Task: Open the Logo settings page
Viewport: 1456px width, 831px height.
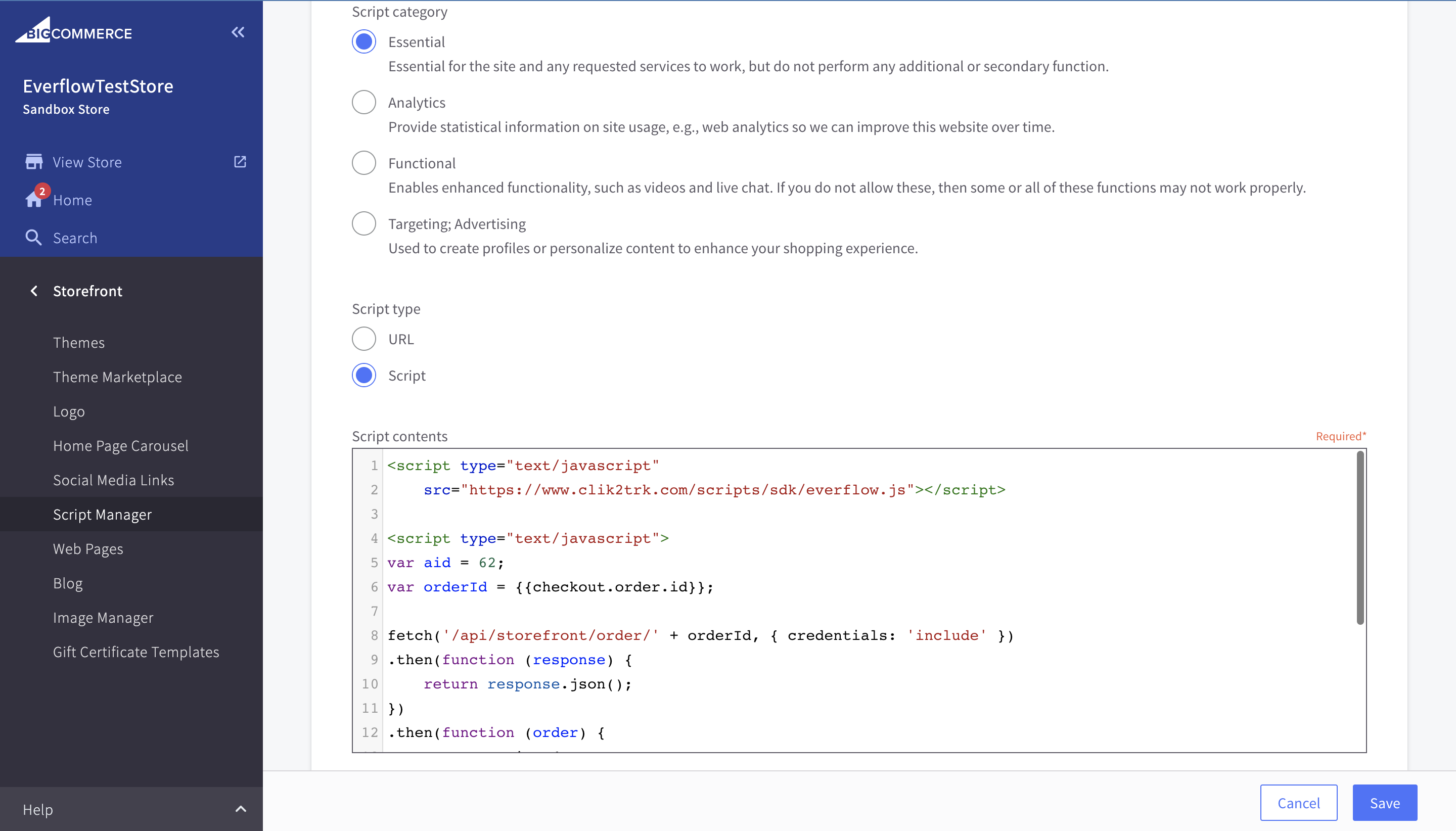Action: [68, 411]
